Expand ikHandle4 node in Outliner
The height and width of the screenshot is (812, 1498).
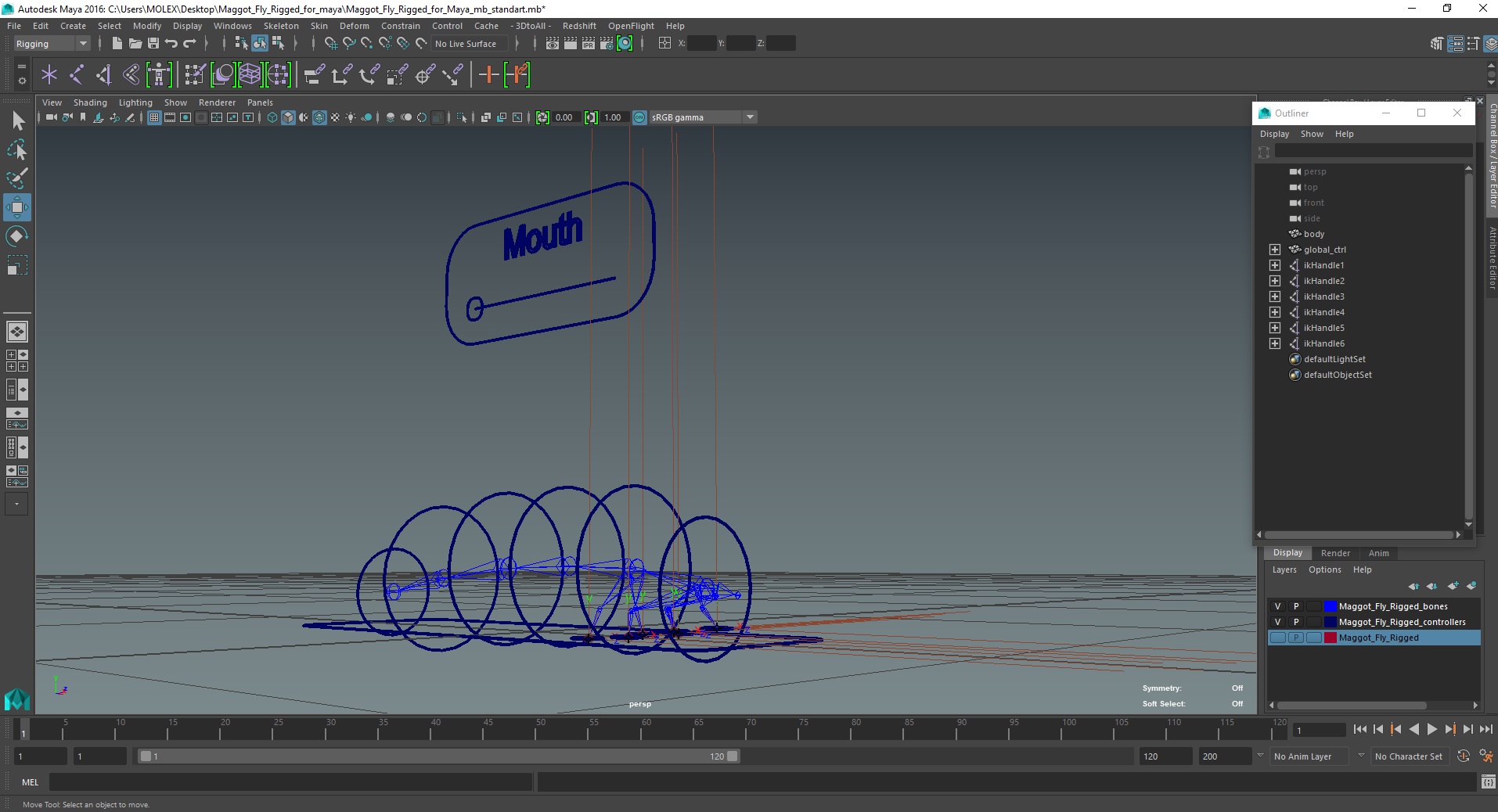click(1275, 312)
